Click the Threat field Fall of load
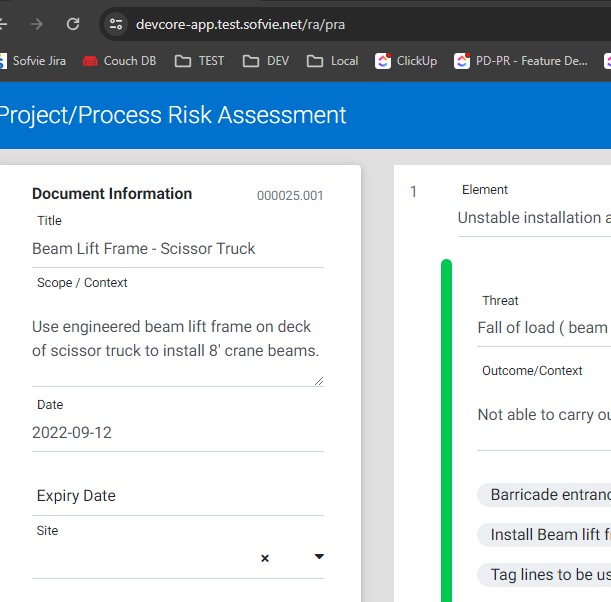This screenshot has width=611, height=602. point(544,328)
